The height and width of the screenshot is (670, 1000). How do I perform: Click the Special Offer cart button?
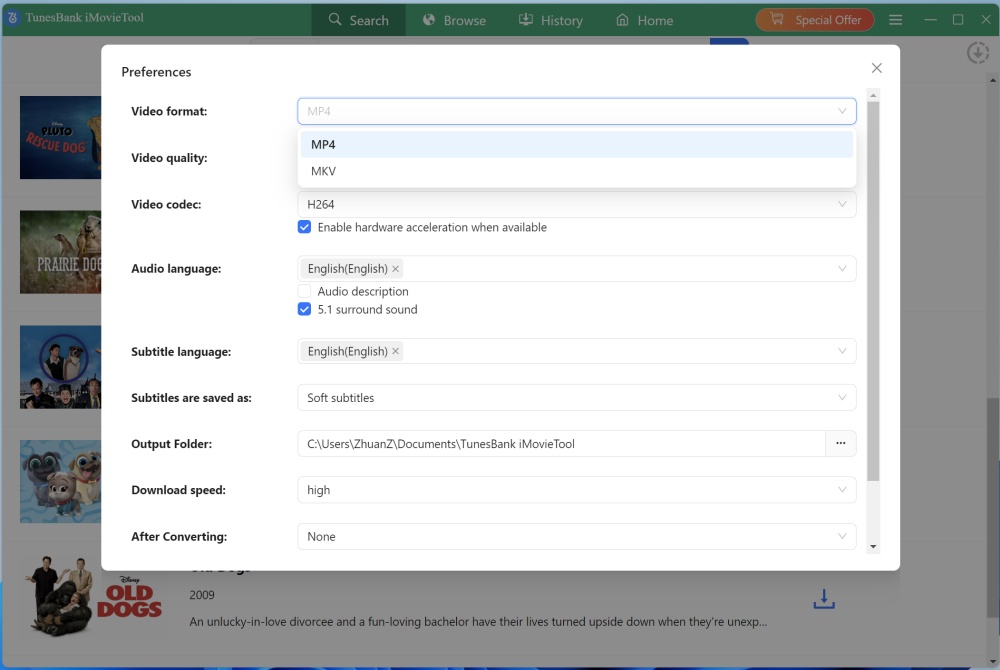click(x=815, y=20)
